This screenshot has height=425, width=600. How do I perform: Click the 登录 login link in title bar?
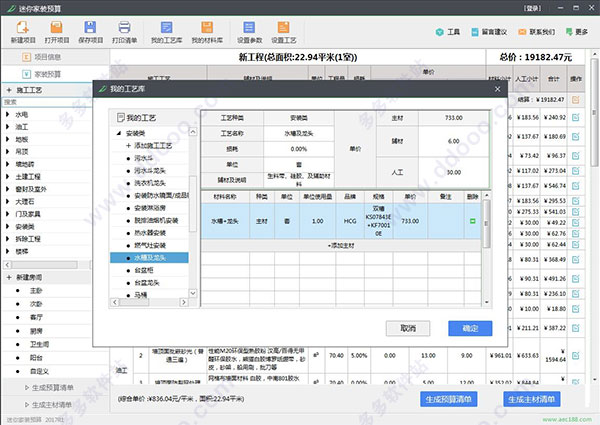pos(532,8)
